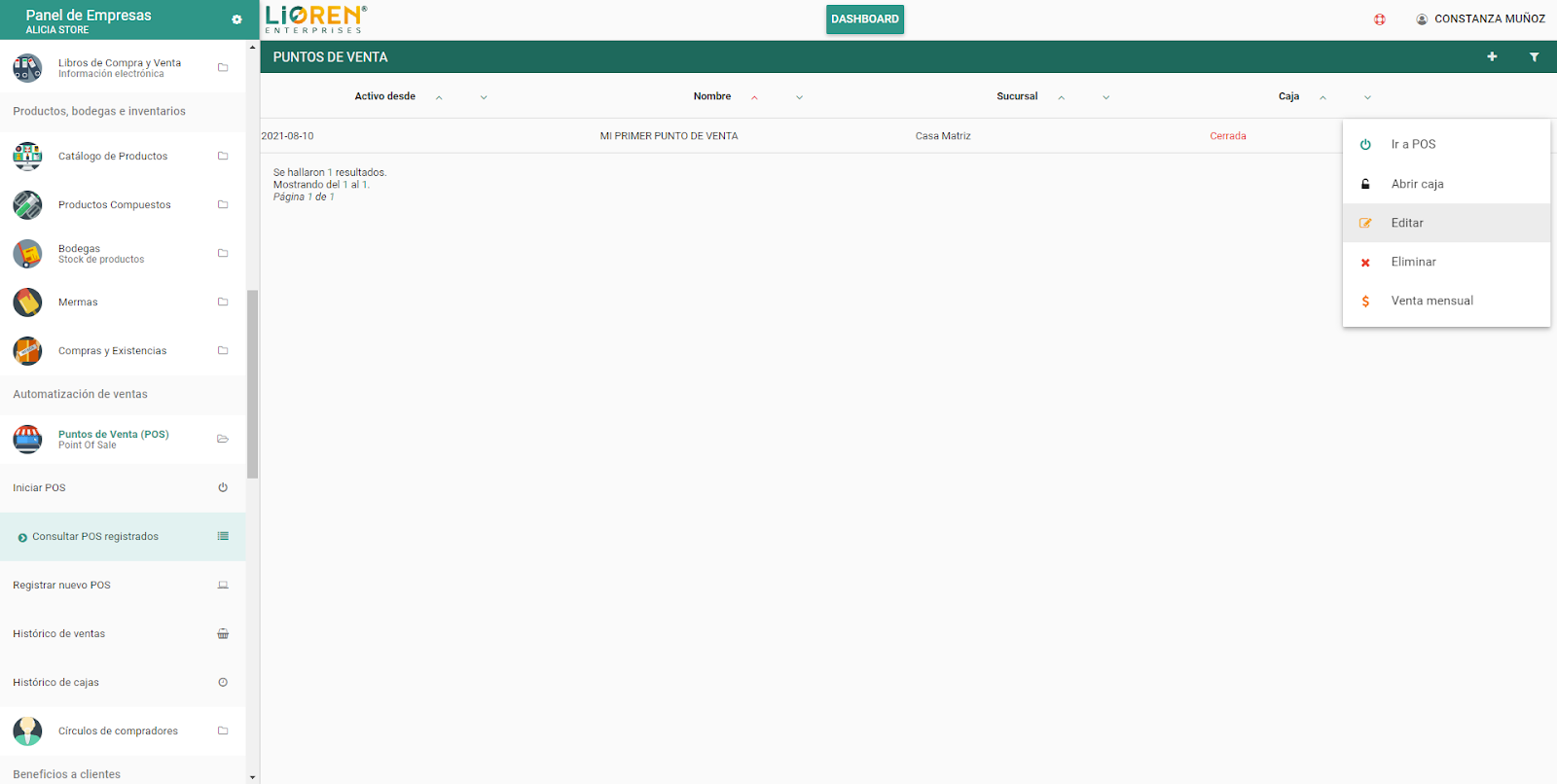Click the list icon beside Consultar POS registrados
Image resolution: width=1557 pixels, height=784 pixels.
coord(223,536)
